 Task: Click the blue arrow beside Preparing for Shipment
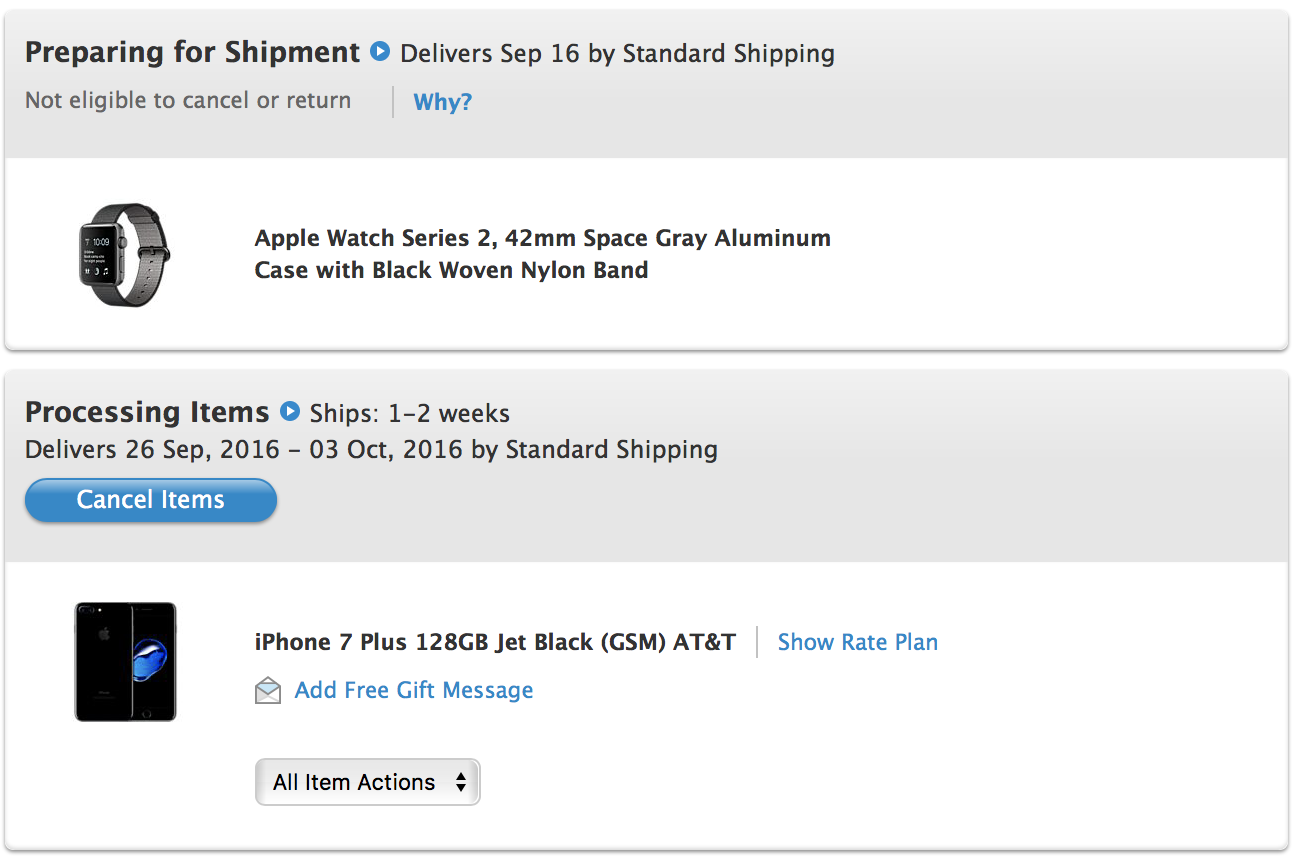(x=380, y=51)
